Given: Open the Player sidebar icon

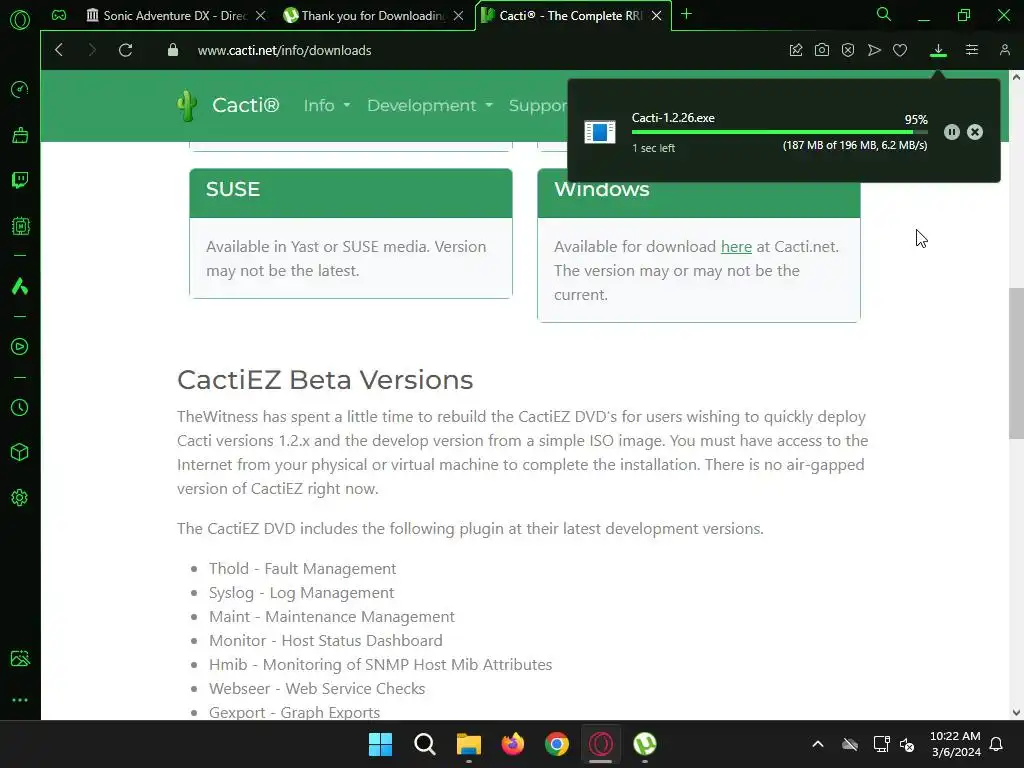Looking at the screenshot, I should 20,346.
